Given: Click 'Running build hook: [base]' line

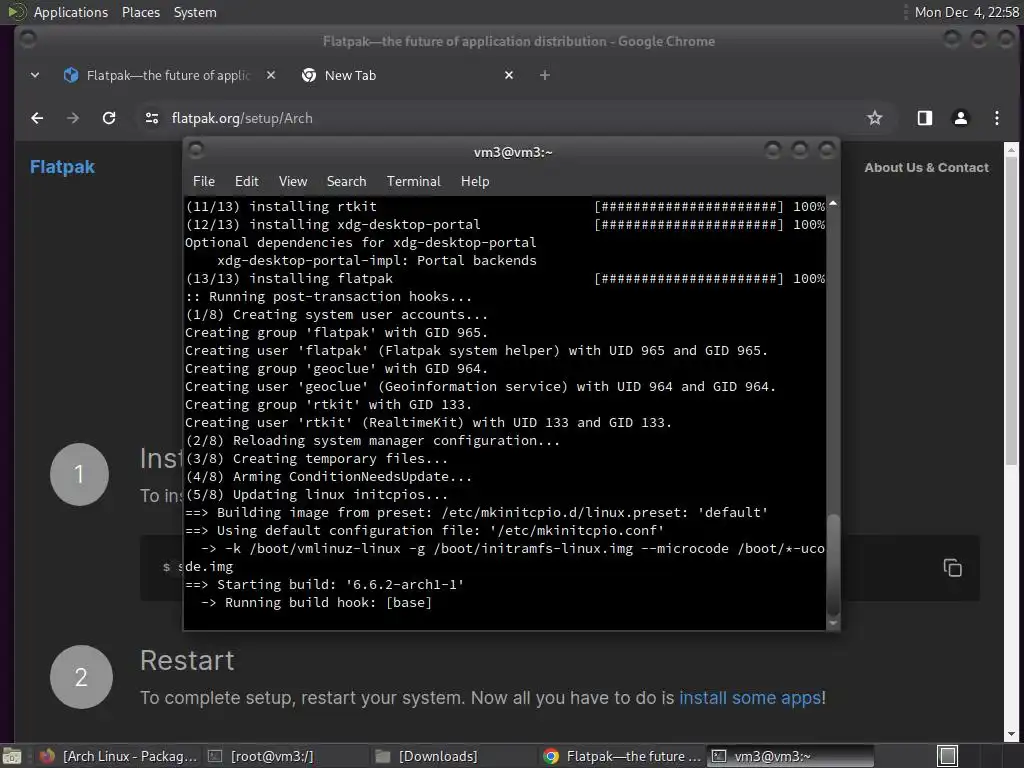Looking at the screenshot, I should coord(317,602).
